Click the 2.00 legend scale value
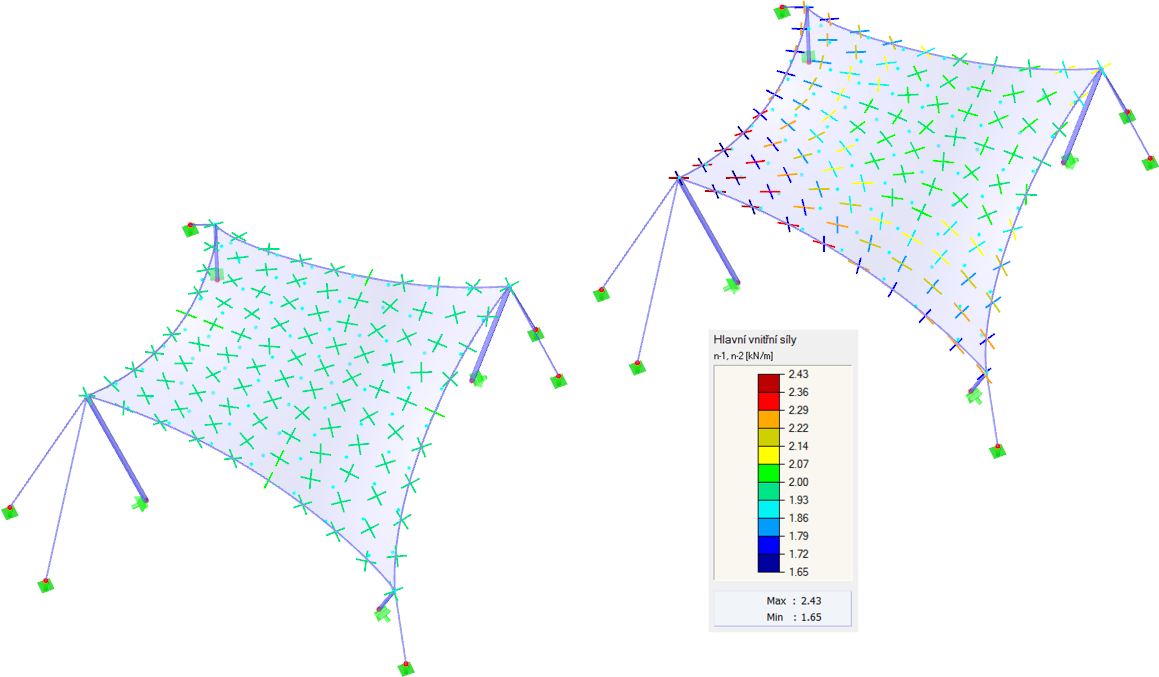The image size is (1159, 677). pyautogui.click(x=798, y=482)
